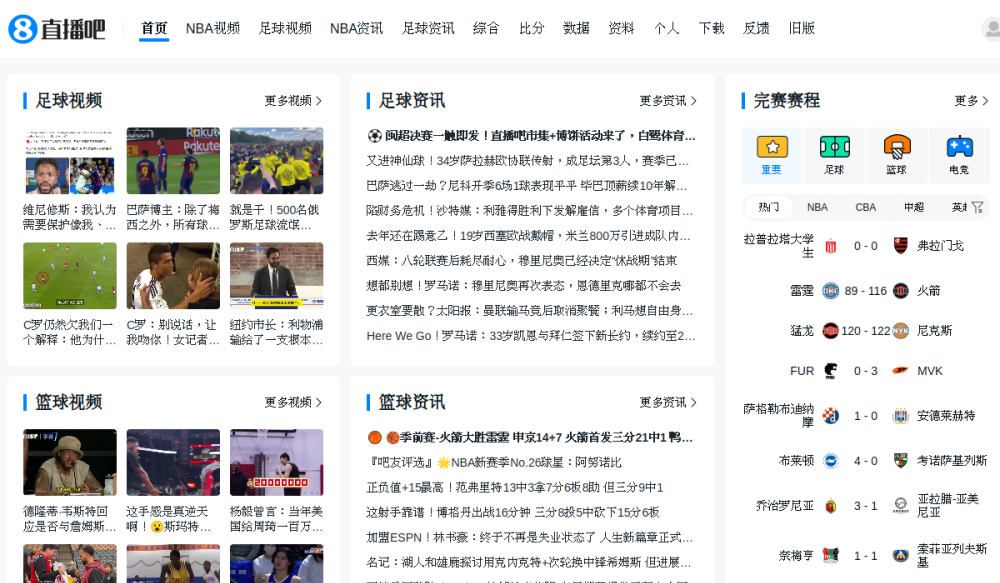The image size is (1000, 583).
Task: Click the 布莱顿 club crest
Action: point(830,461)
